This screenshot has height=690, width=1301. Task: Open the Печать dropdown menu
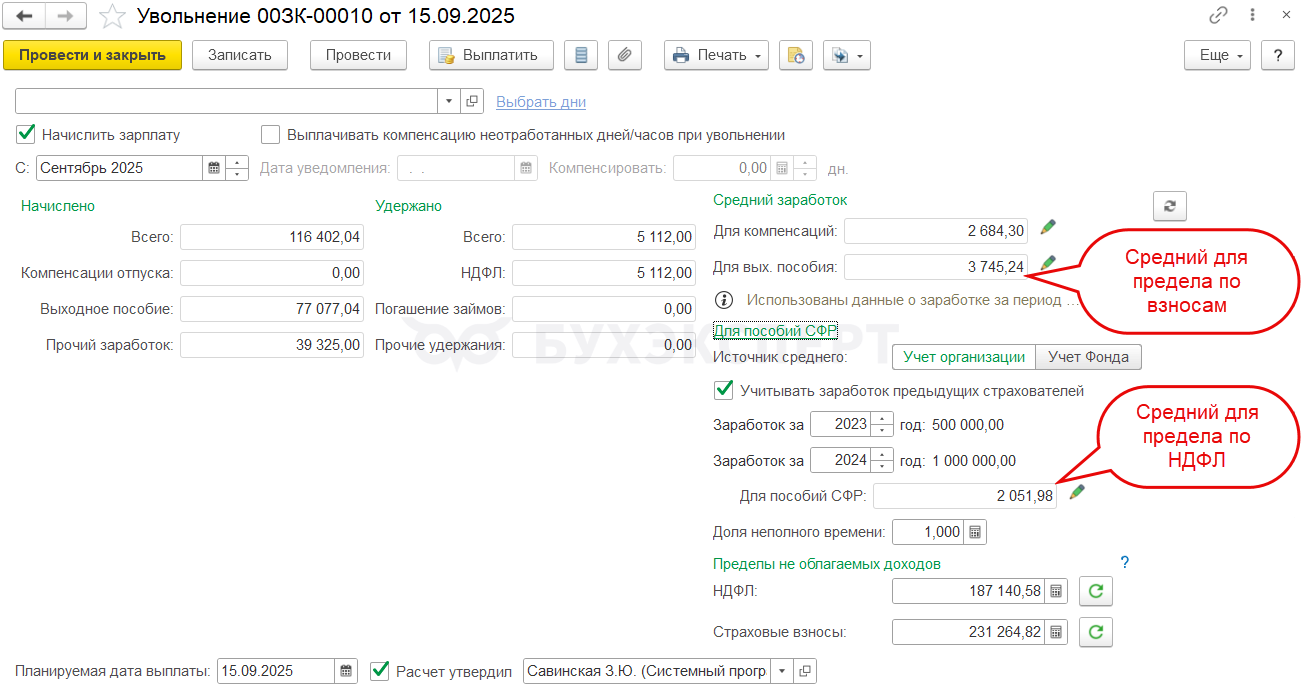pos(716,55)
